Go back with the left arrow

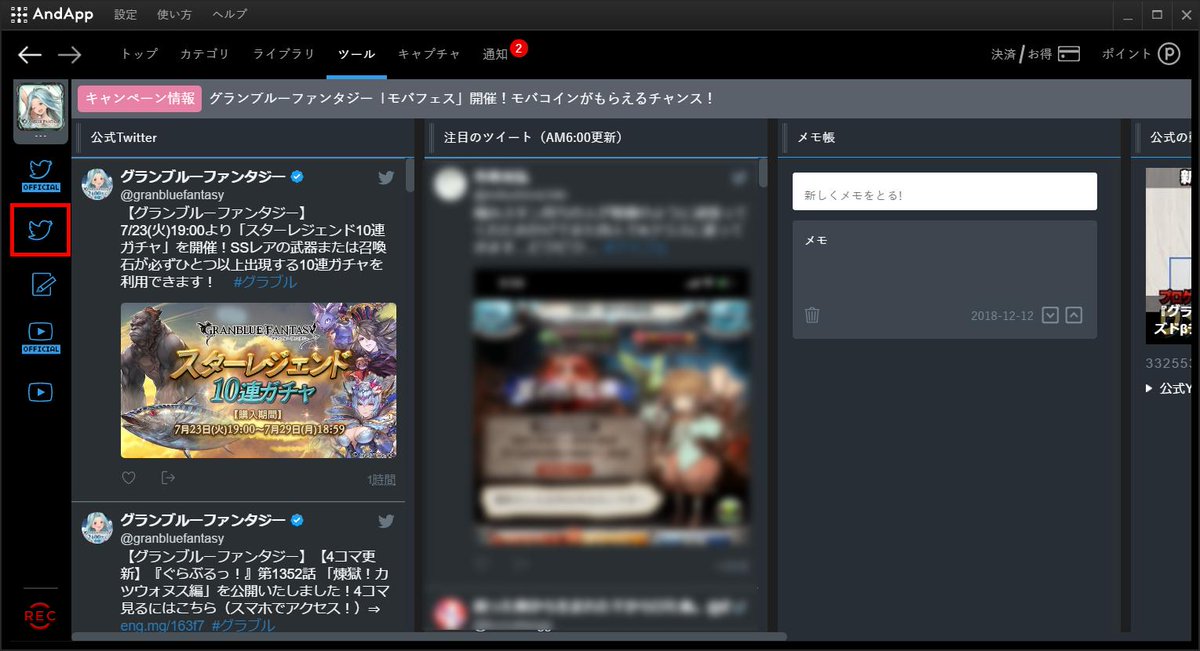pos(30,55)
